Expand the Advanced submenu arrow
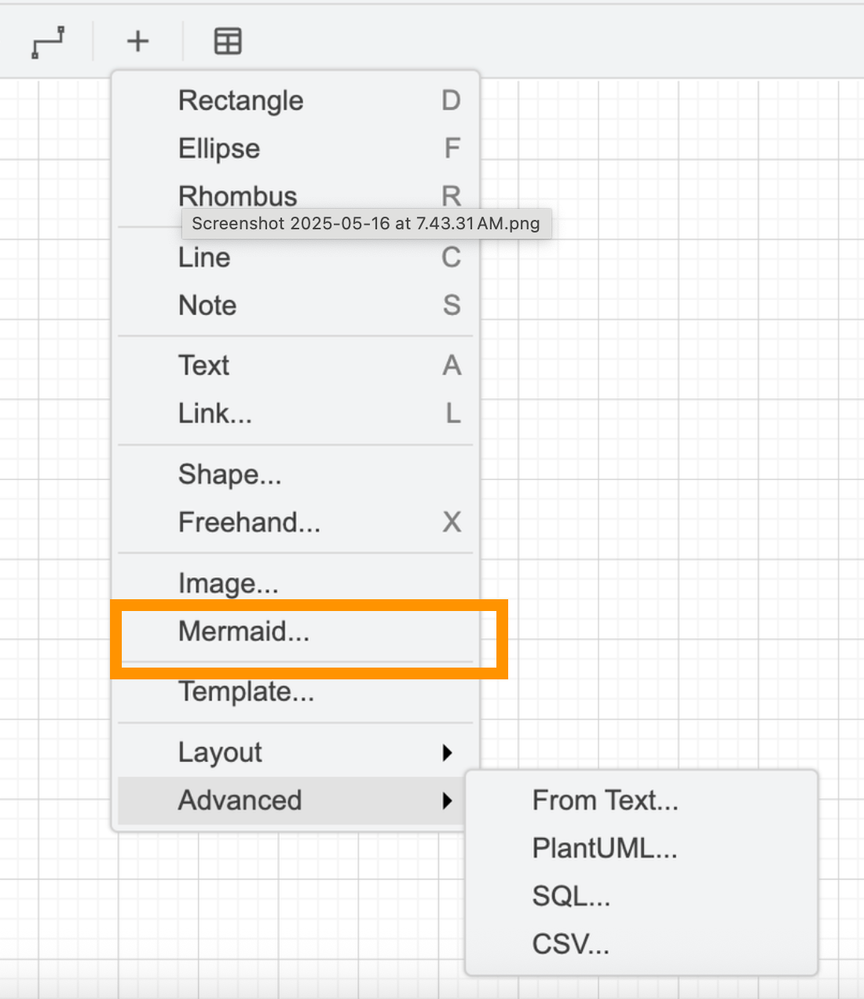This screenshot has width=864, height=999. click(x=447, y=800)
